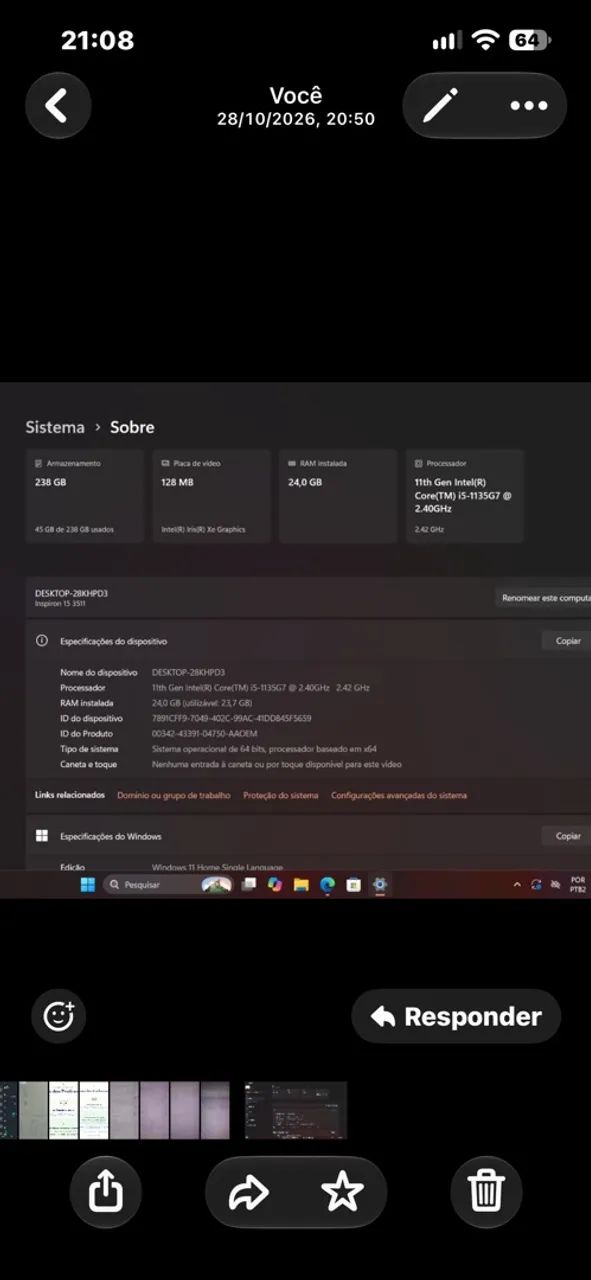The height and width of the screenshot is (1280, 591).
Task: Delete the photo with the trash icon
Action: [486, 1192]
